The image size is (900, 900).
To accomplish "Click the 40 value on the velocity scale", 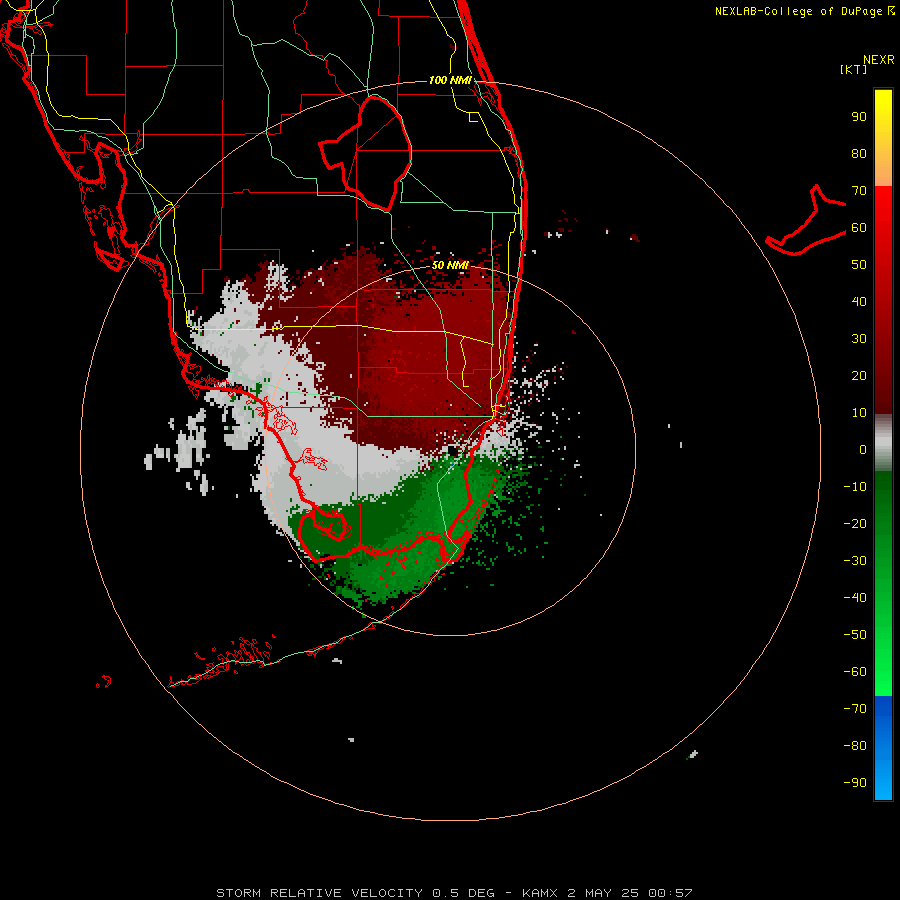I will 859,302.
